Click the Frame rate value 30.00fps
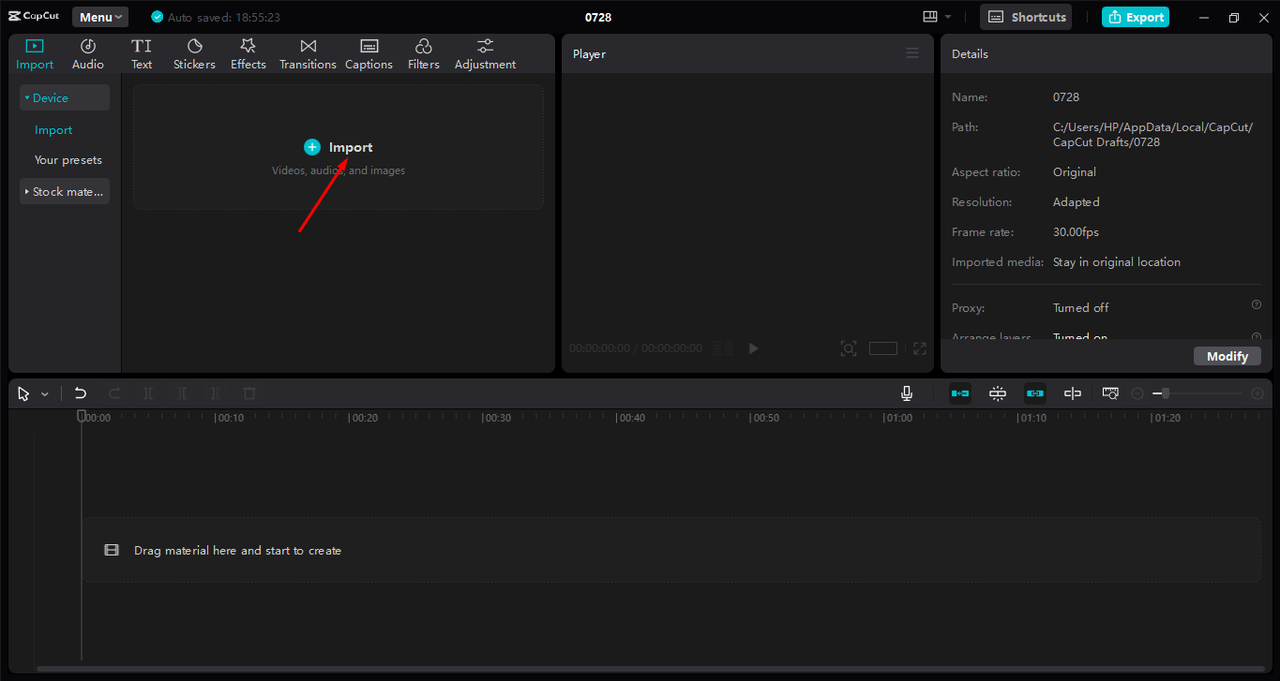Viewport: 1280px width, 681px height. pyautogui.click(x=1076, y=232)
